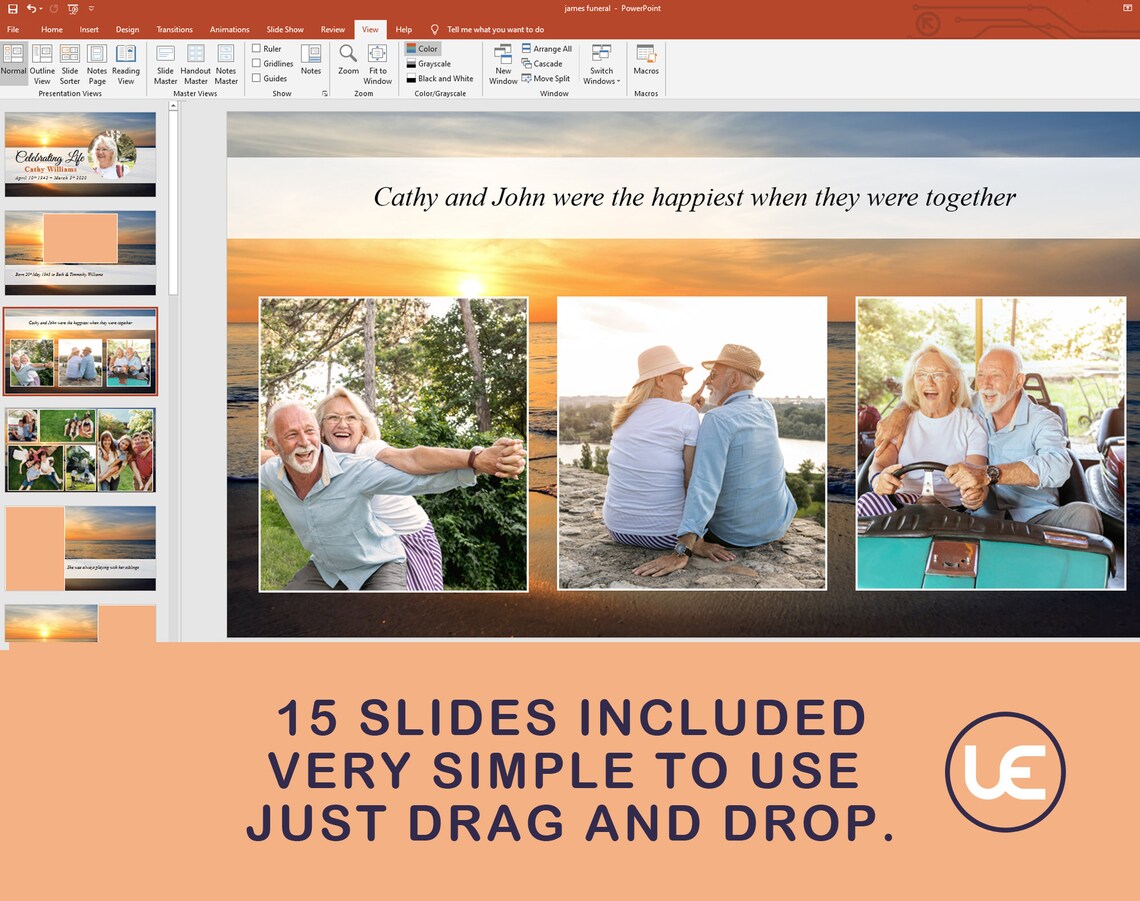Switch to the Animations ribbon tab

[x=229, y=29]
